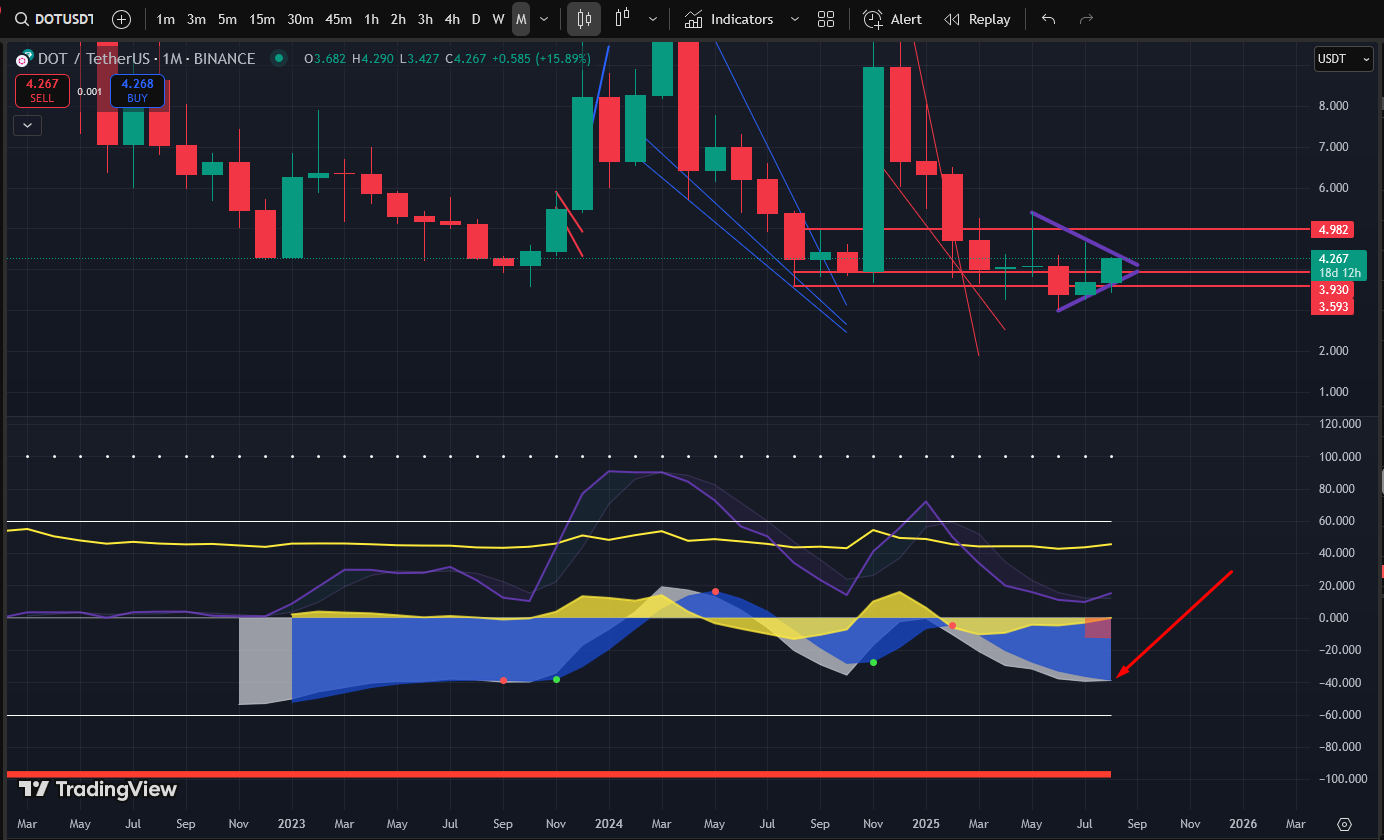Switch to the 4h timeframe
This screenshot has height=840, width=1384.
452,19
